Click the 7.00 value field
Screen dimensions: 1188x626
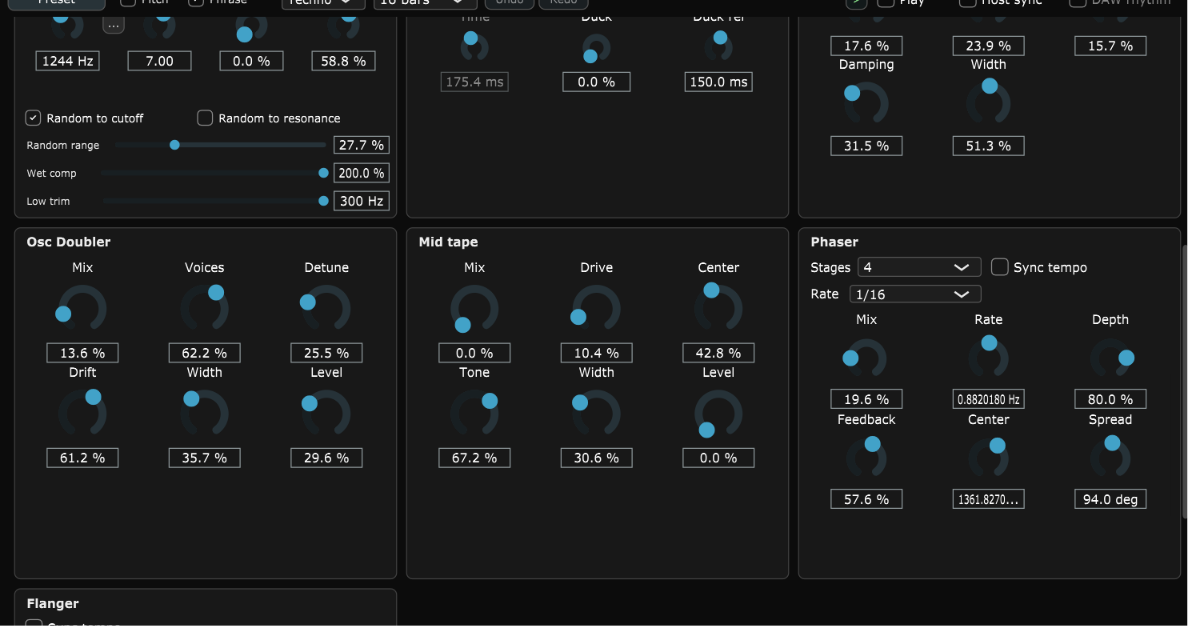click(159, 61)
